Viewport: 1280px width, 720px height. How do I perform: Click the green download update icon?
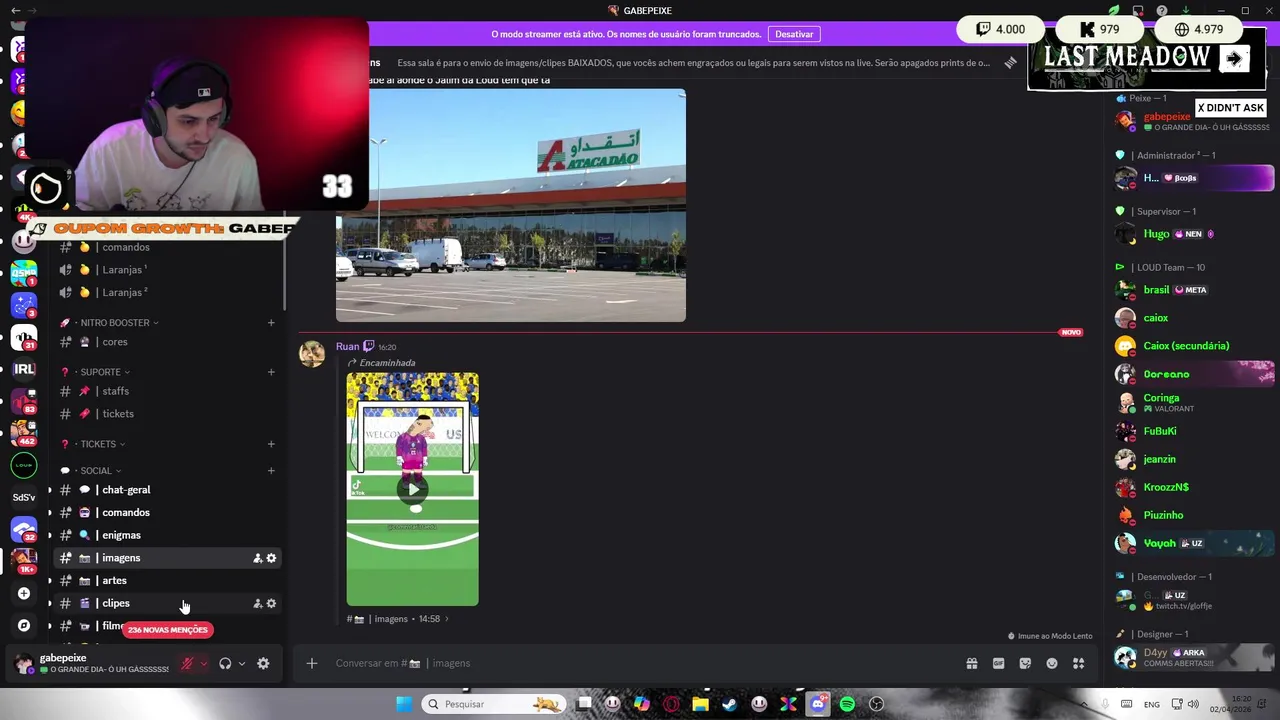[1184, 11]
